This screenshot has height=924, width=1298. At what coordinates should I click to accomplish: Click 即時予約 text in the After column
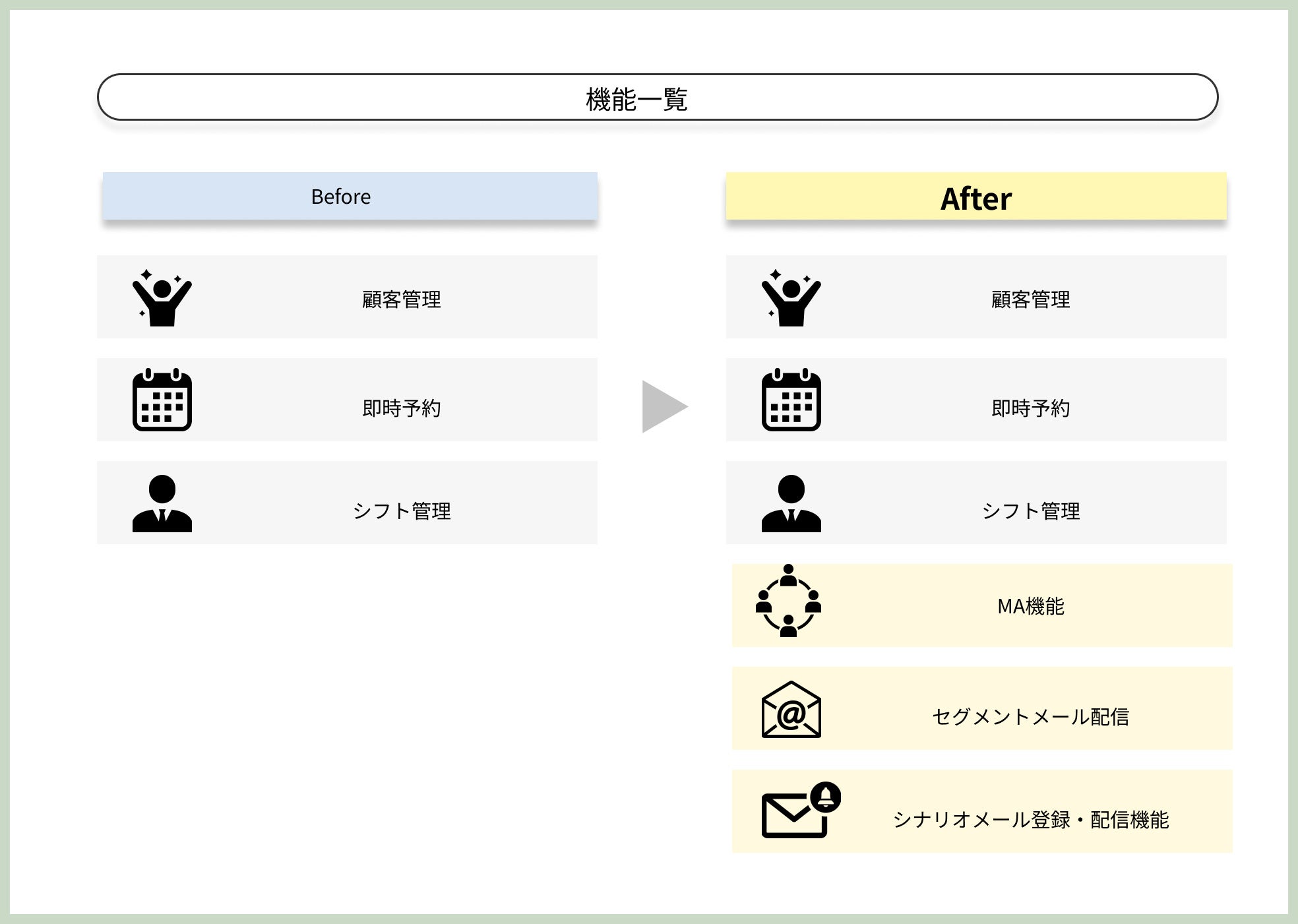coord(1030,408)
